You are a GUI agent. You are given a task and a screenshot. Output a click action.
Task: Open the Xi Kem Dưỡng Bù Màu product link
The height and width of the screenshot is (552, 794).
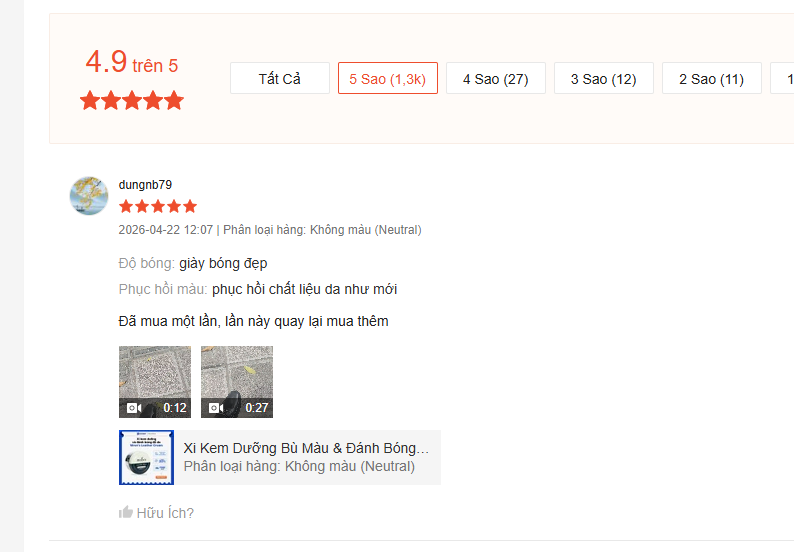click(x=306, y=448)
